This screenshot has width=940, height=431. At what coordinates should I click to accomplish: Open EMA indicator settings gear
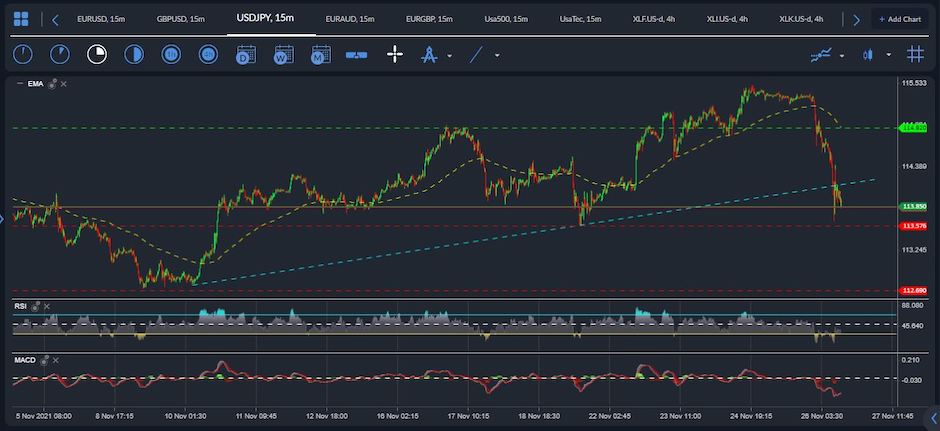coord(52,84)
